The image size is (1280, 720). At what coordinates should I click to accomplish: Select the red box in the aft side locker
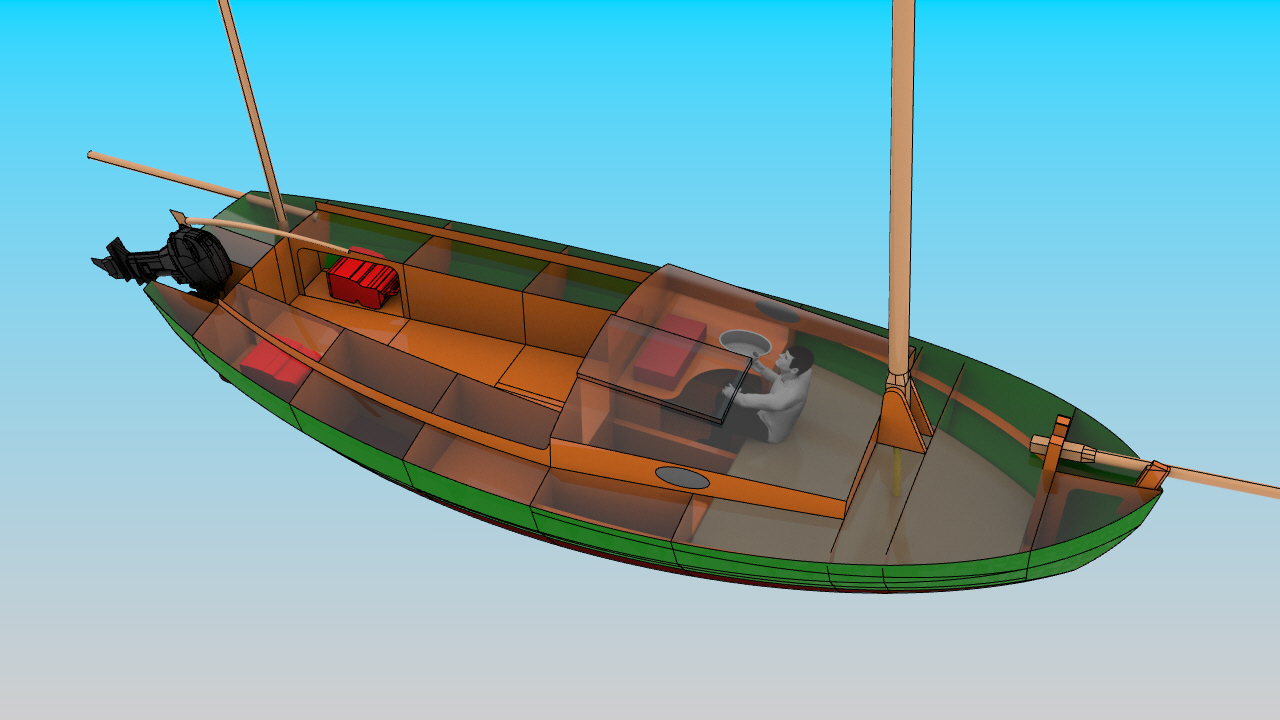point(276,363)
